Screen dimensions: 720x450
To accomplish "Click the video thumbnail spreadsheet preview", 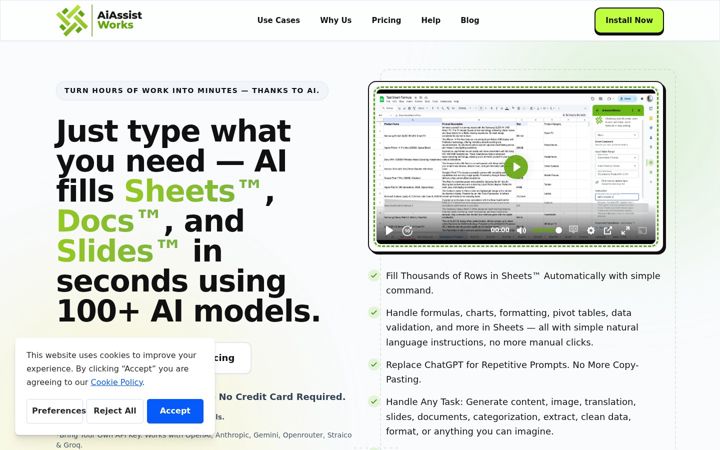I will point(516,167).
